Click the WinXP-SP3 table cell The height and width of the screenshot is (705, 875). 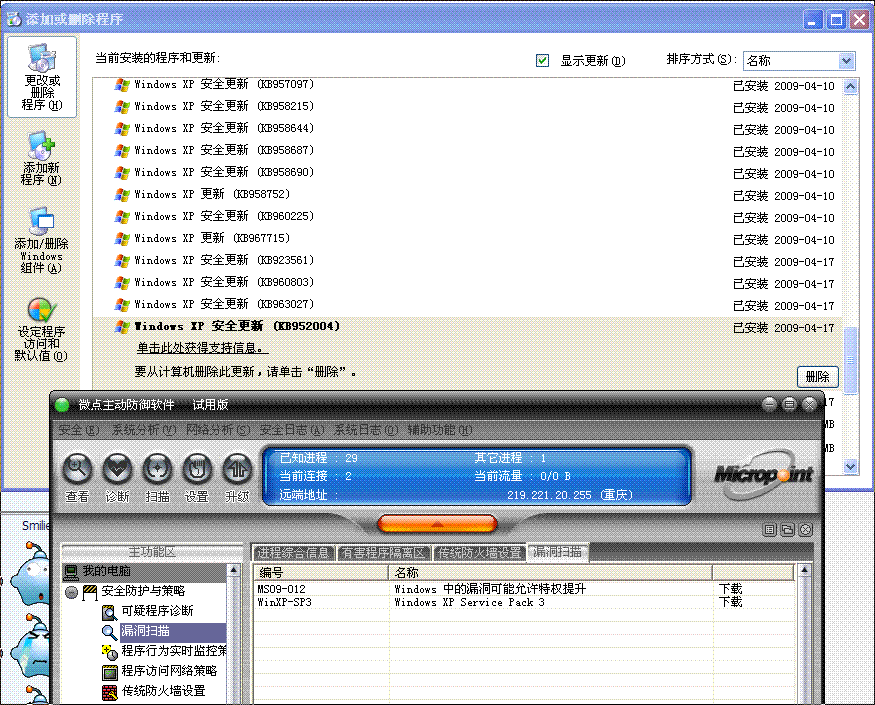pyautogui.click(x=285, y=602)
